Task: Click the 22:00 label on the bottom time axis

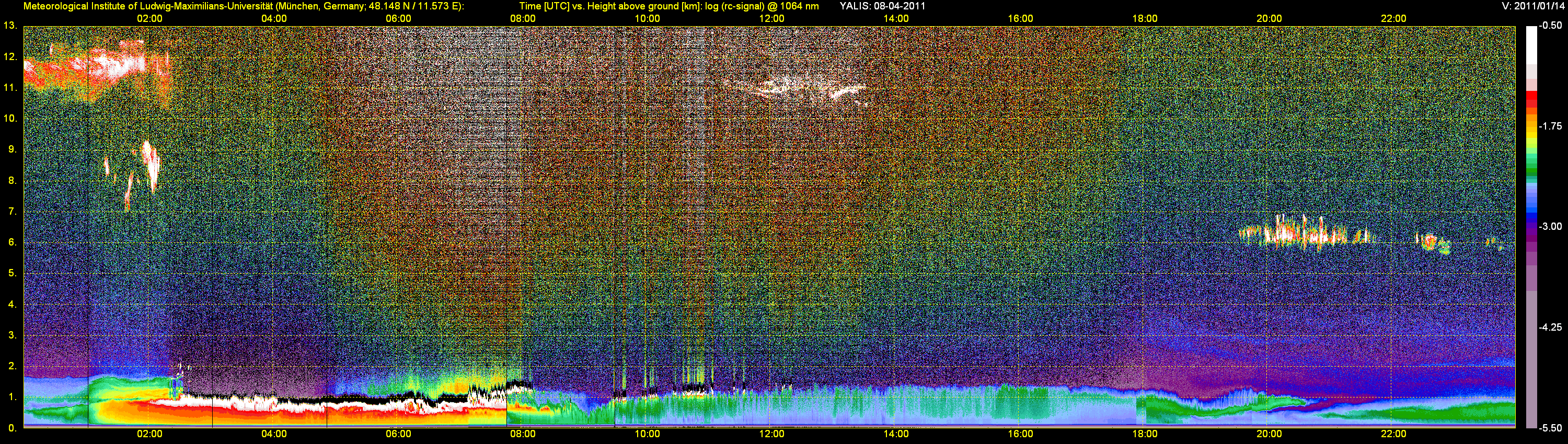Action: tap(1393, 434)
